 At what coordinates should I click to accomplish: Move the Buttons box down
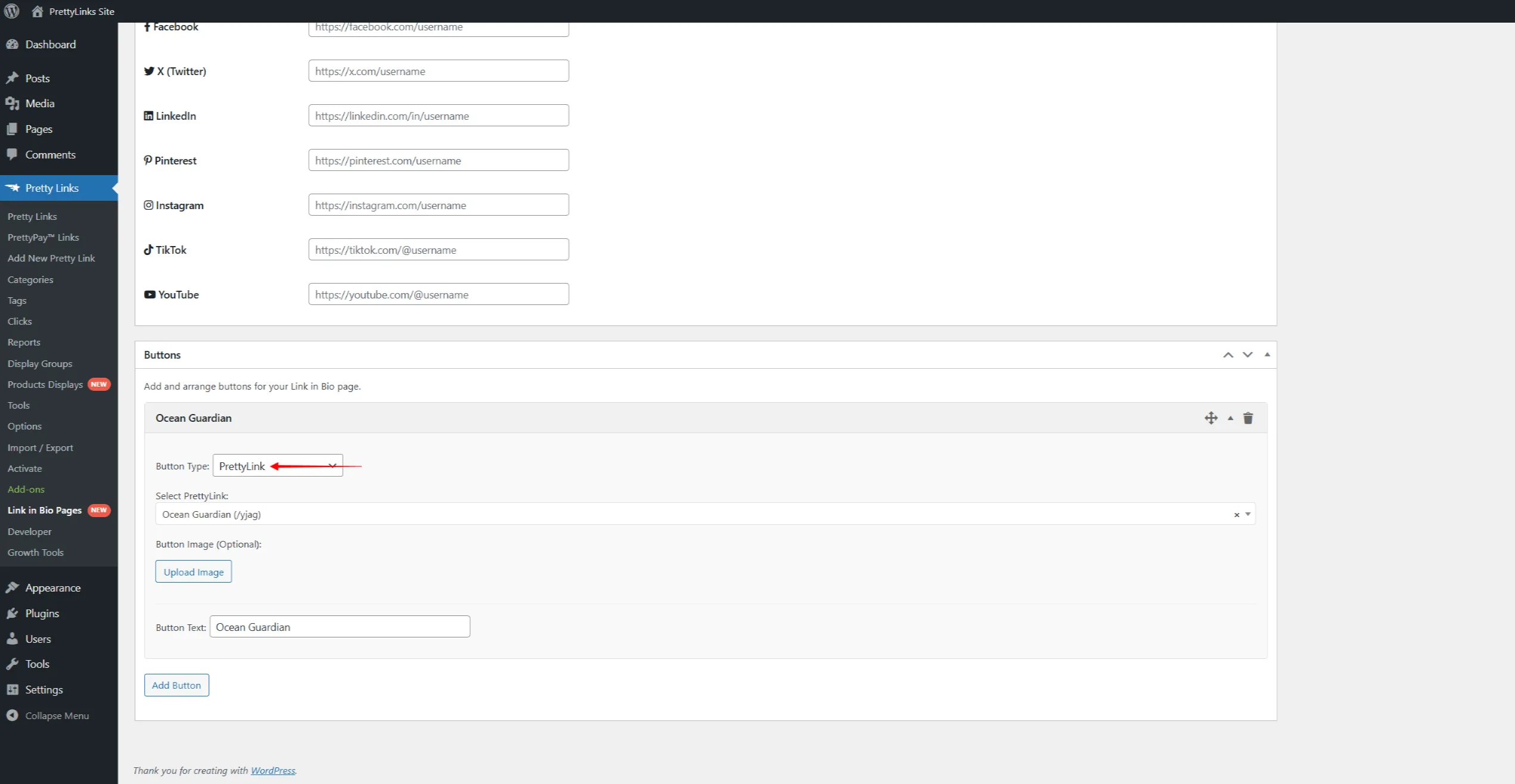click(x=1247, y=354)
